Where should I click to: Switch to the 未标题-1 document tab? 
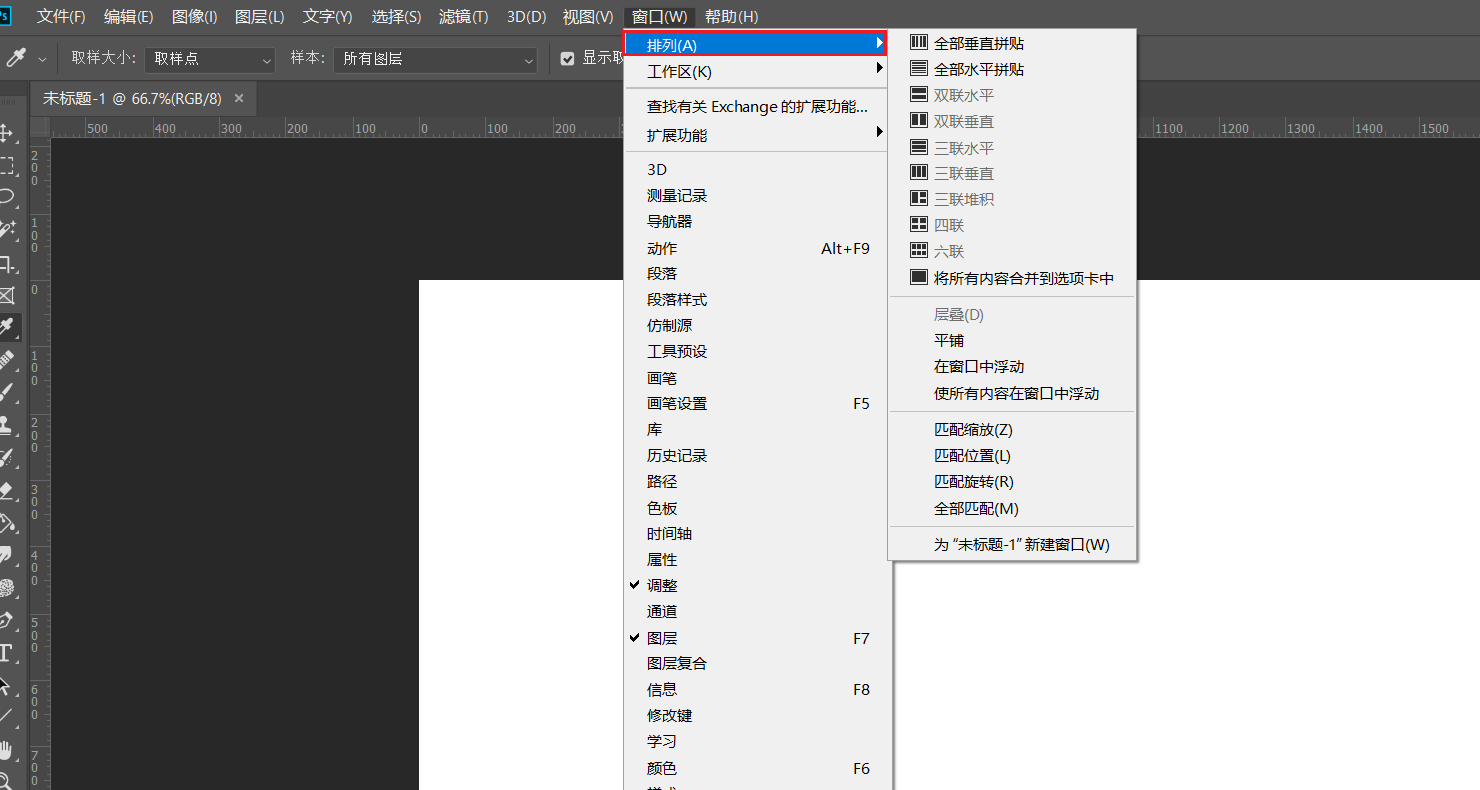pos(132,99)
